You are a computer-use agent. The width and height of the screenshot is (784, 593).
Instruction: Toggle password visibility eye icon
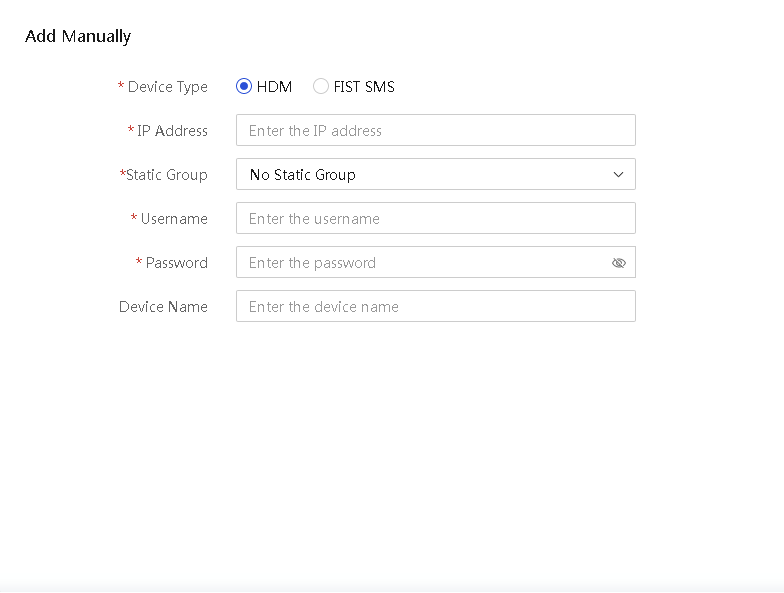point(618,262)
